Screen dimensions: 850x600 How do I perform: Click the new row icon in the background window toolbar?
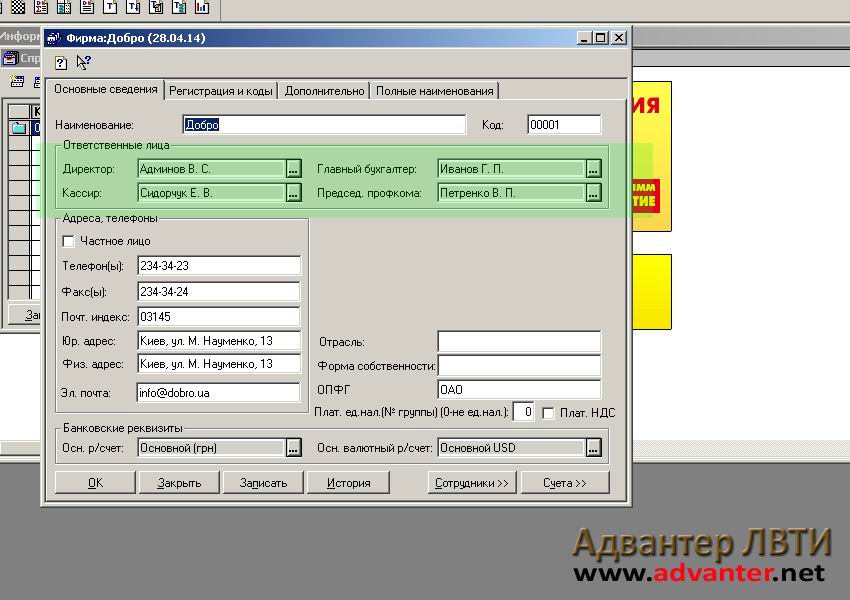click(x=17, y=81)
